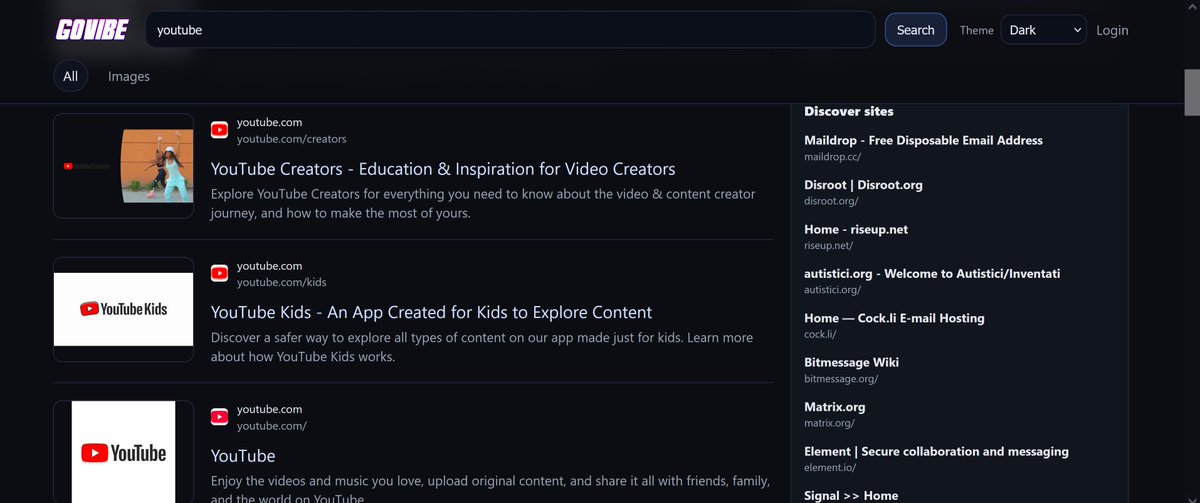Open the YouTube main result title

pyautogui.click(x=243, y=456)
